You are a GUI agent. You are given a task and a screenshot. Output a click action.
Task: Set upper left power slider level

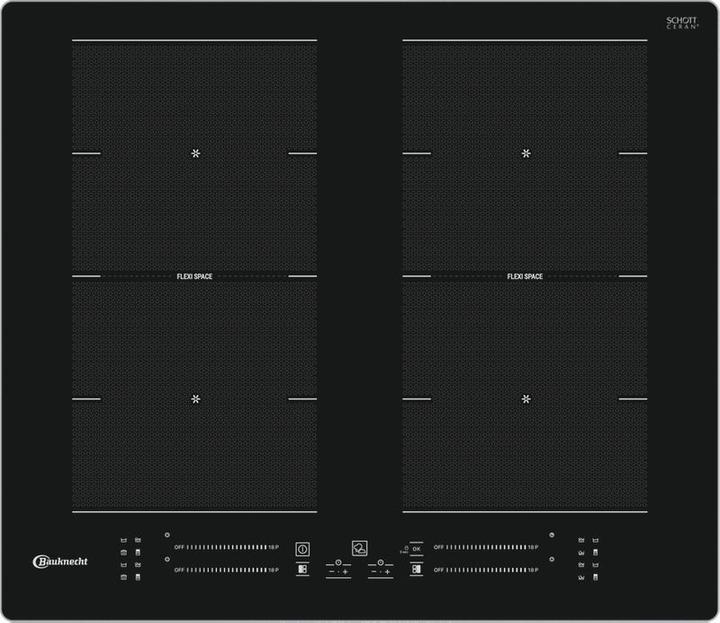click(226, 547)
